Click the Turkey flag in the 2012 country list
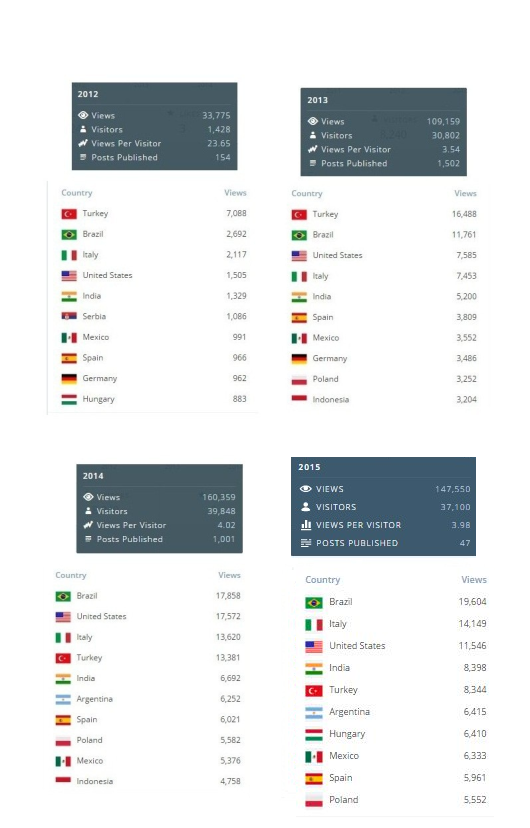The width and height of the screenshot is (530, 828). [x=69, y=214]
